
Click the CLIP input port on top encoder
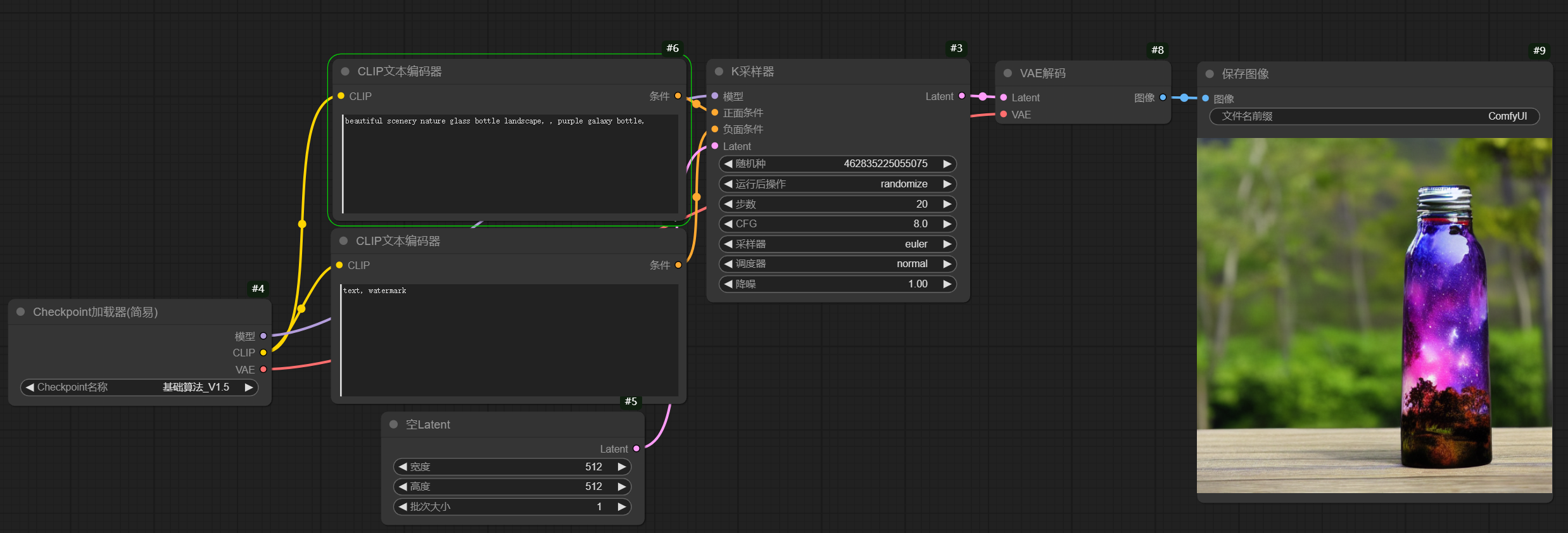pyautogui.click(x=341, y=96)
